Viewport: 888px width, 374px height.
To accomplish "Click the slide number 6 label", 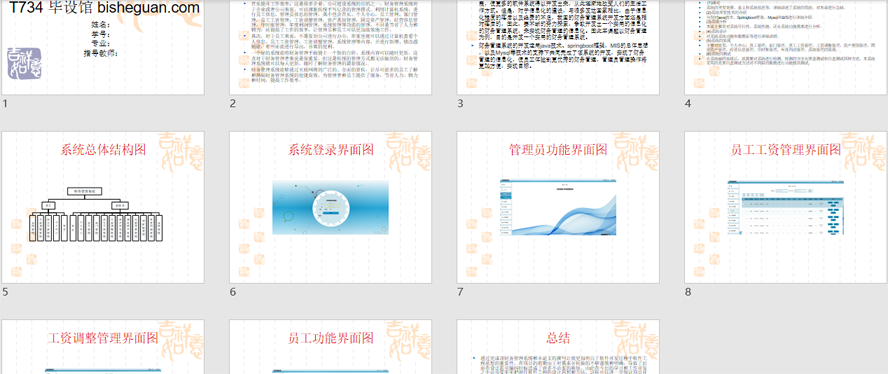I will point(233,292).
